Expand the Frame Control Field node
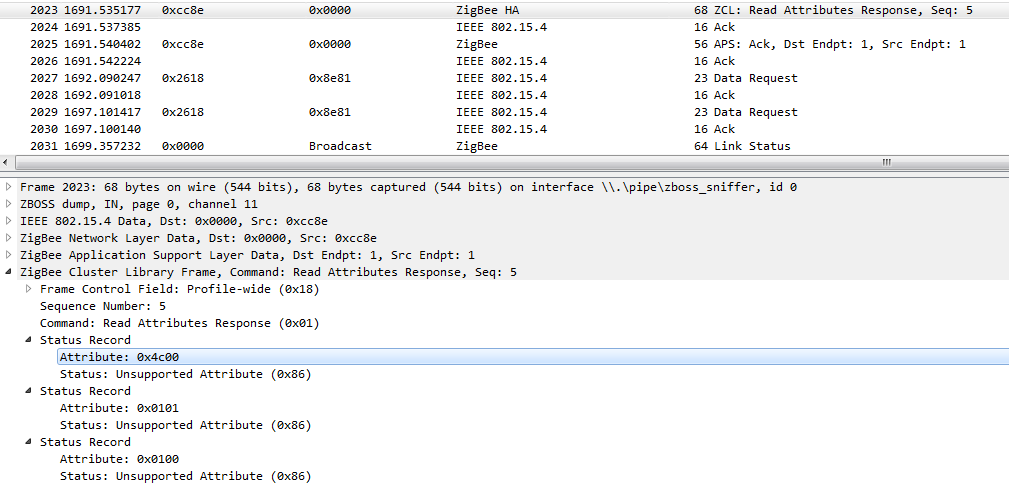The height and width of the screenshot is (489, 1009). pos(28,289)
